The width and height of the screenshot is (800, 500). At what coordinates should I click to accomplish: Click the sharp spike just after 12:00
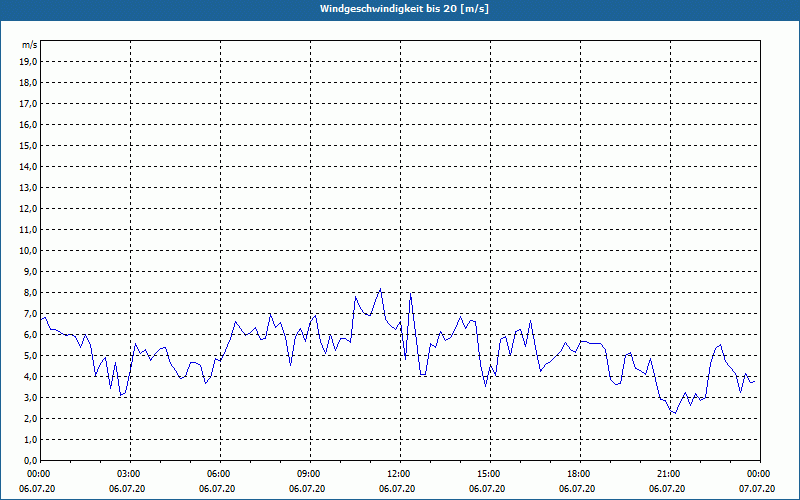pos(410,293)
